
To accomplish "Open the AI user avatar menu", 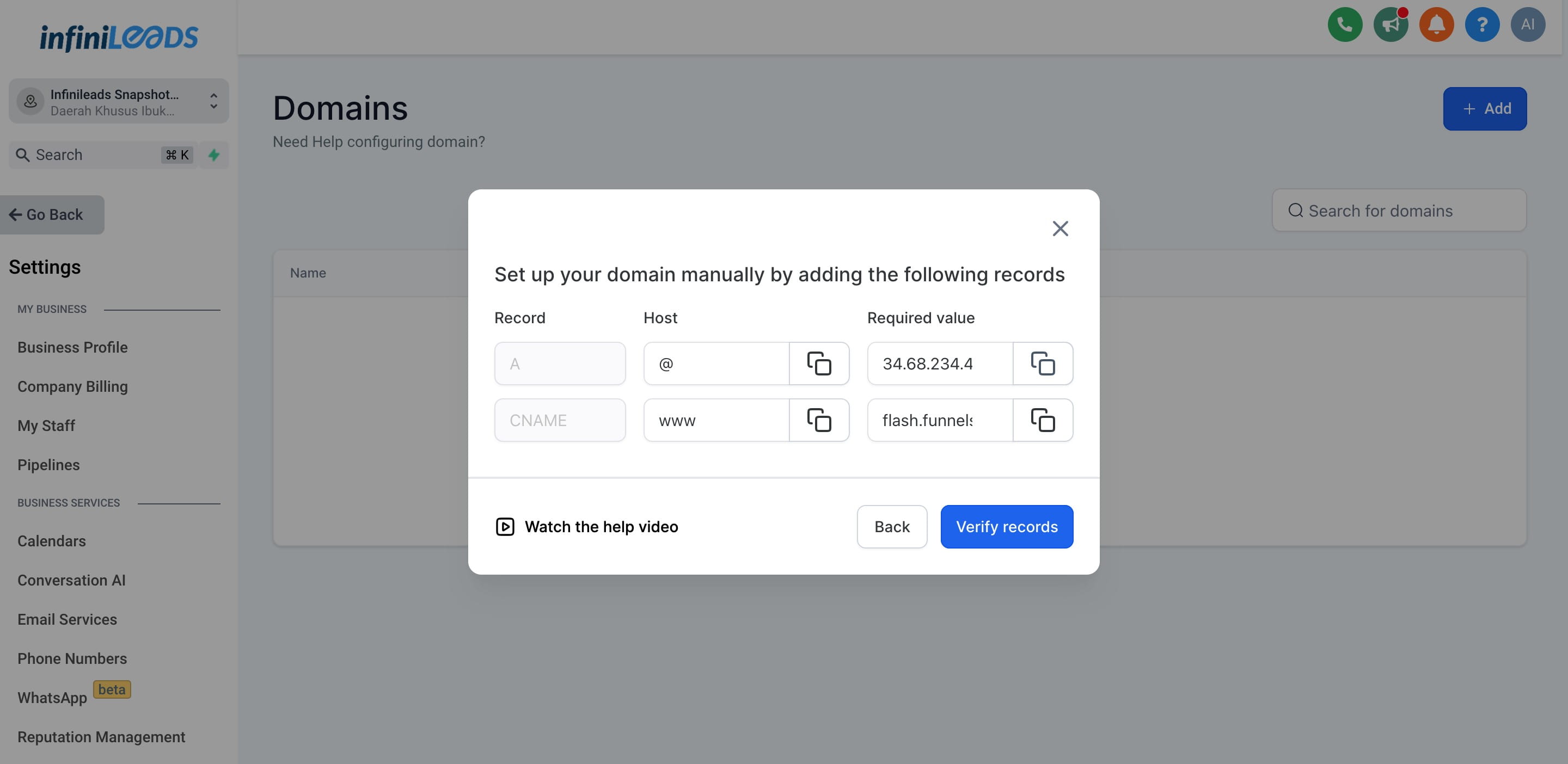I will click(1527, 24).
